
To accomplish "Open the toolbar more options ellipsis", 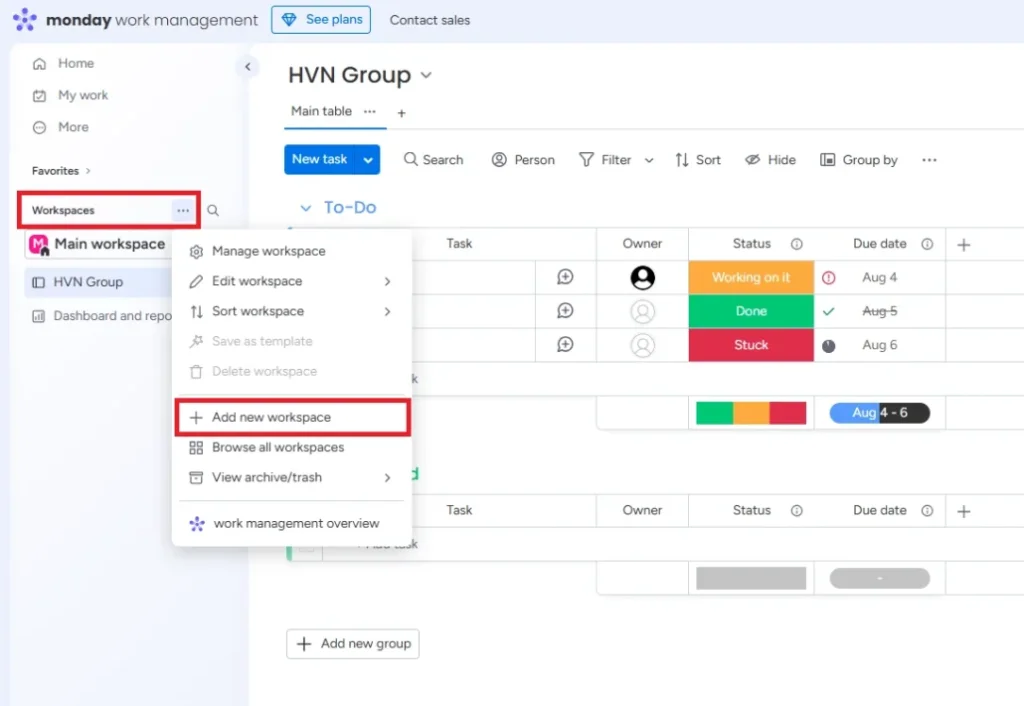I will point(929,160).
